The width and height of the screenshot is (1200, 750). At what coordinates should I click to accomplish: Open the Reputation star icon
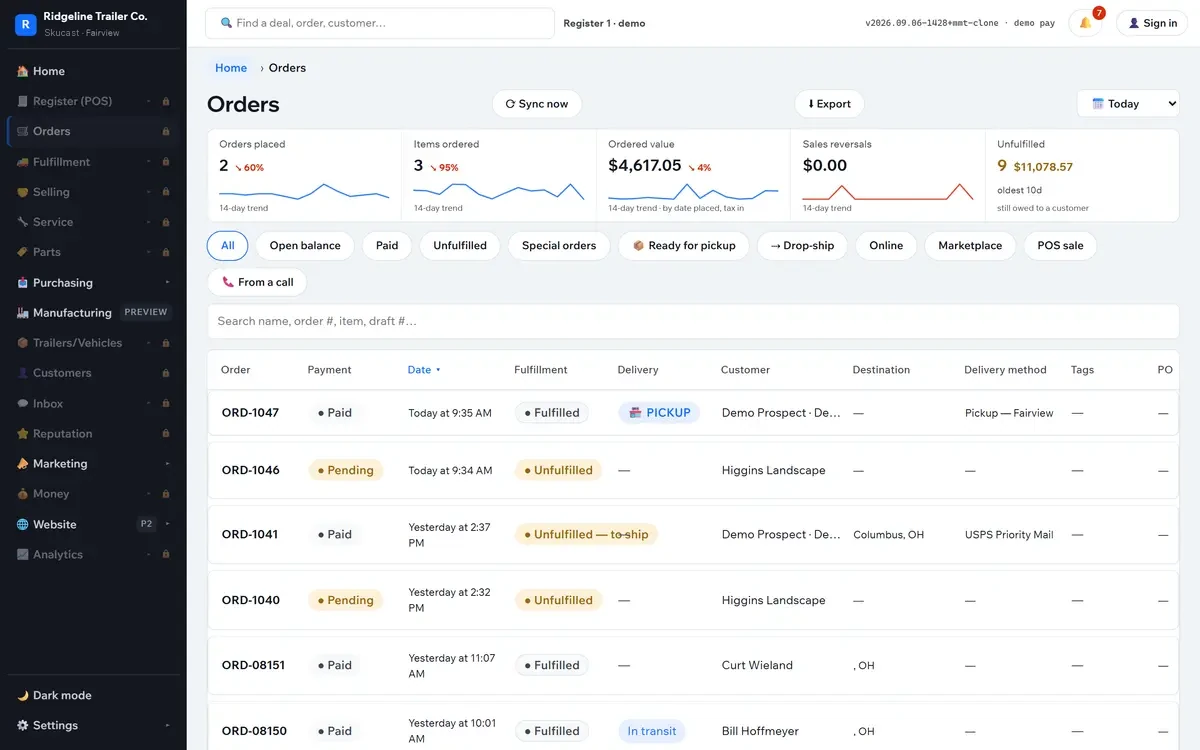(x=22, y=434)
